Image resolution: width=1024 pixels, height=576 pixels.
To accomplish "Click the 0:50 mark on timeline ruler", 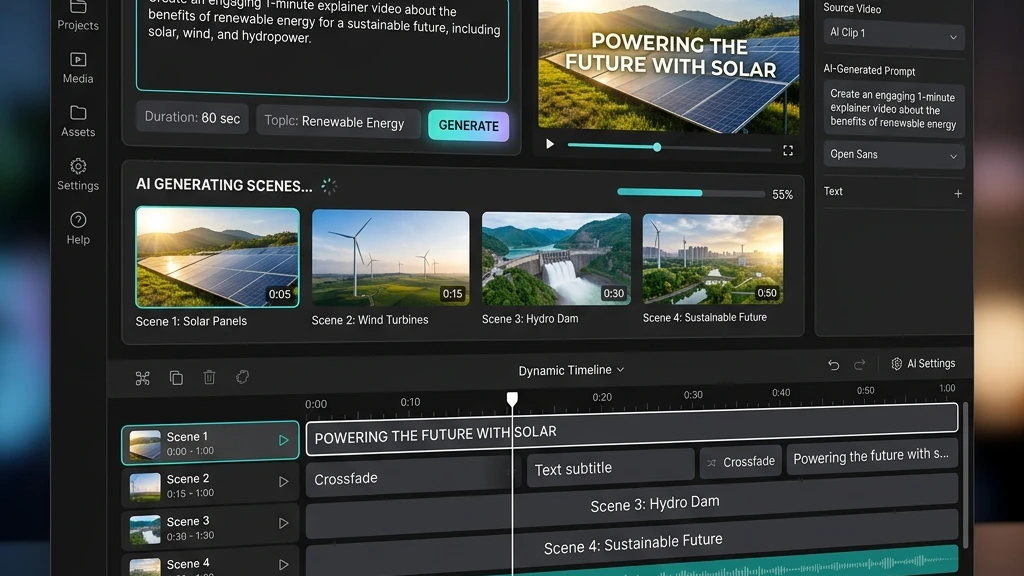I will (x=865, y=391).
